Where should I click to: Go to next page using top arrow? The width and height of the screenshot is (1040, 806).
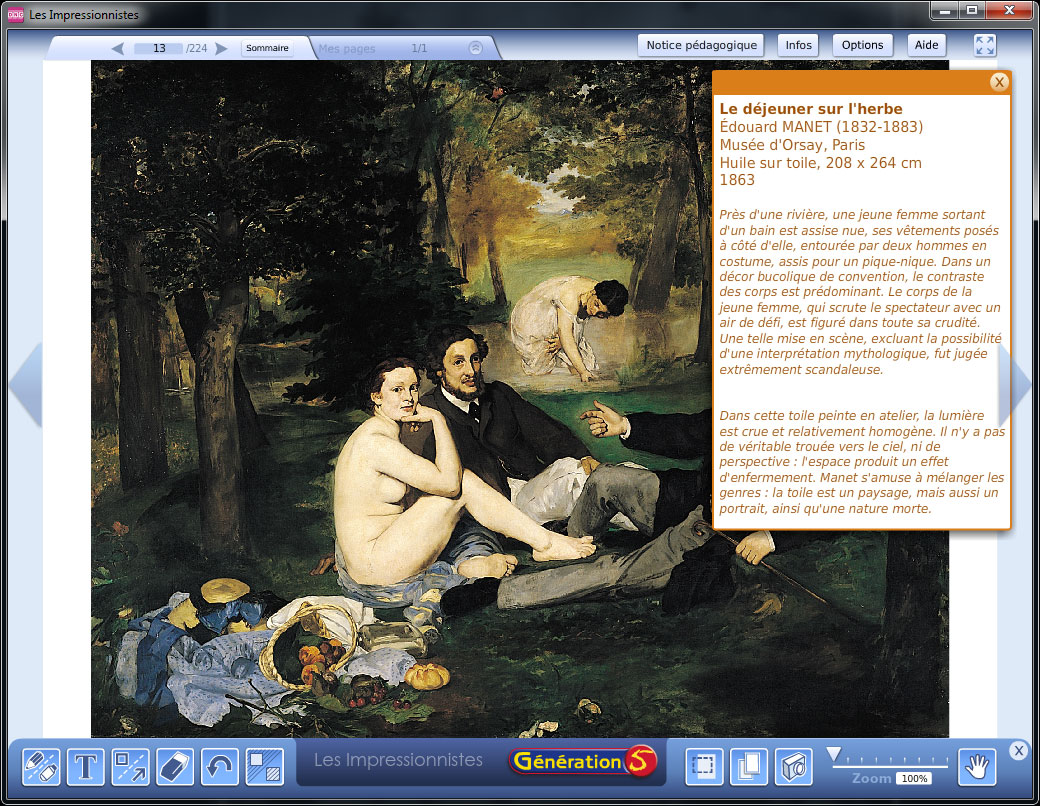222,48
